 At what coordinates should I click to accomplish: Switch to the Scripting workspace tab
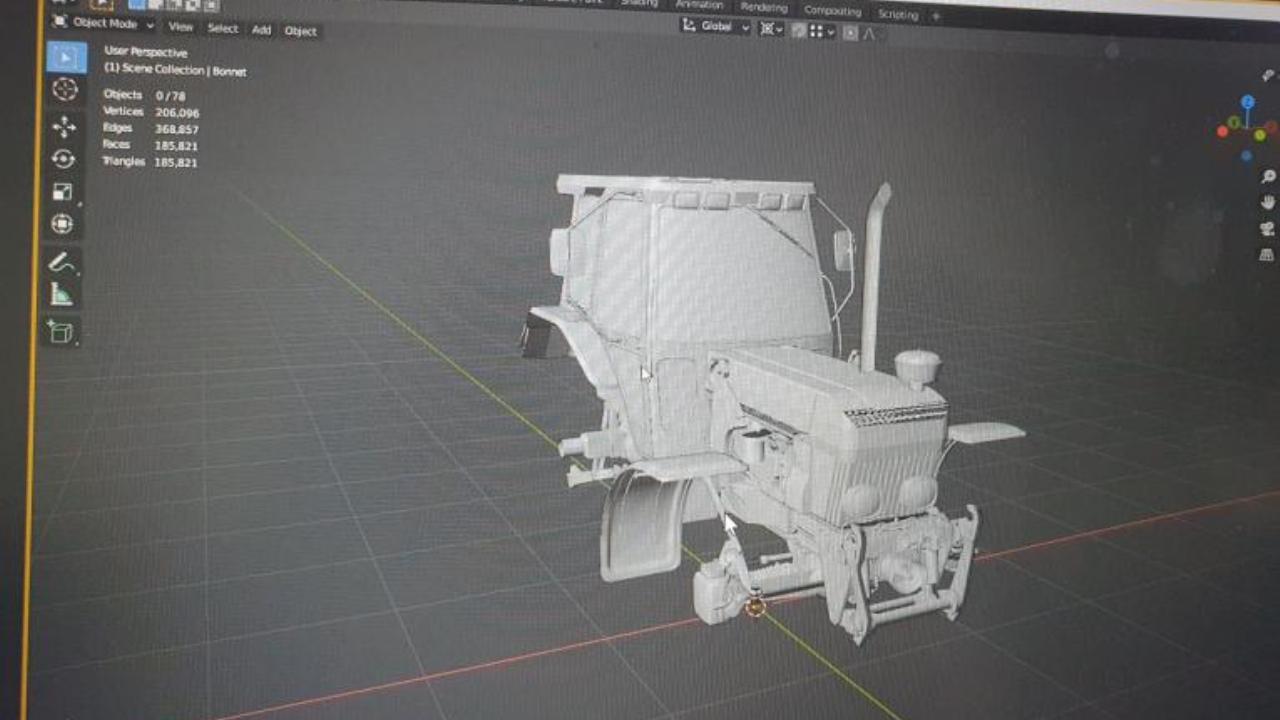(897, 13)
